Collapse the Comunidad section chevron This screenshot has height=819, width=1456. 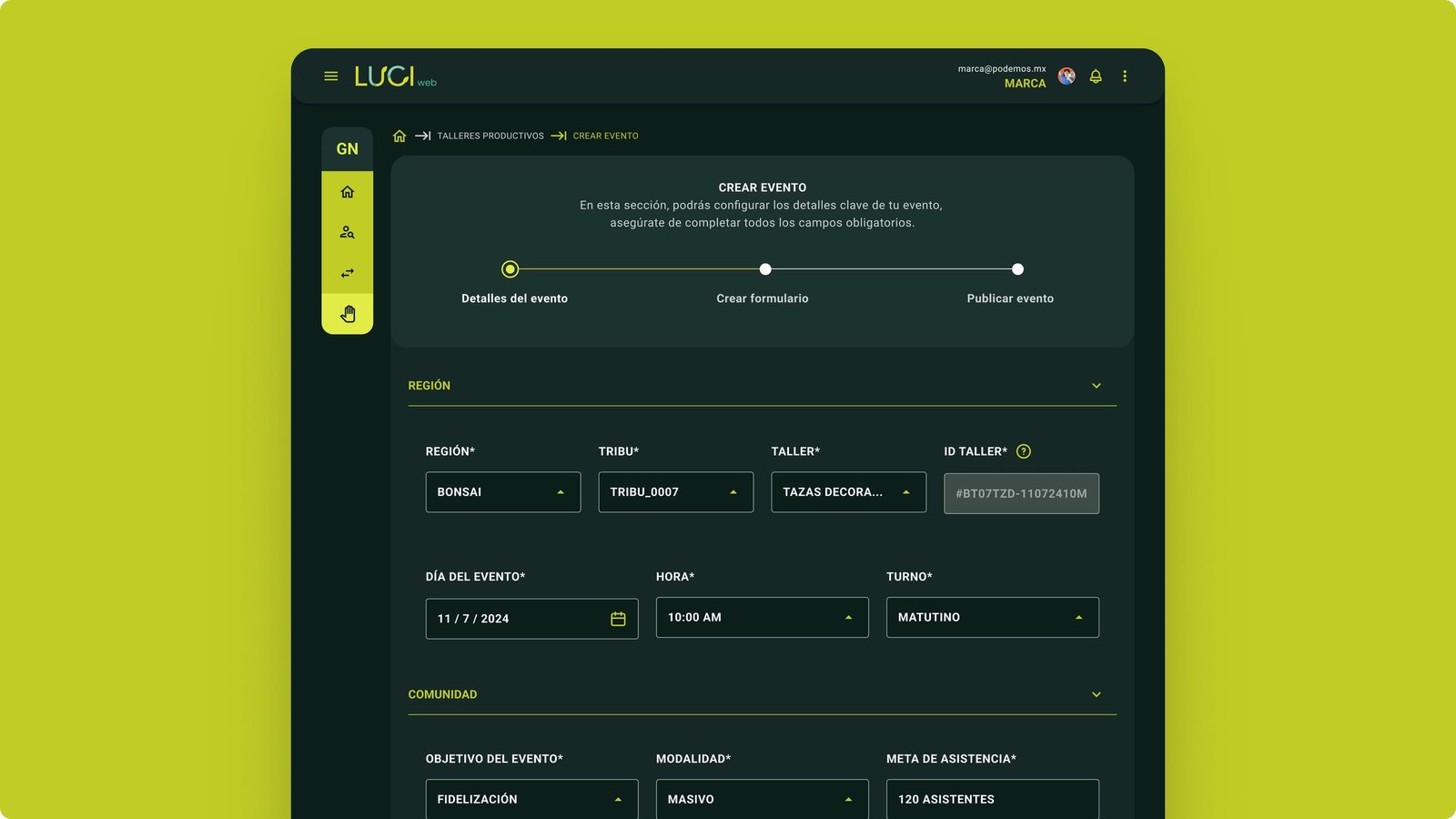(x=1097, y=694)
